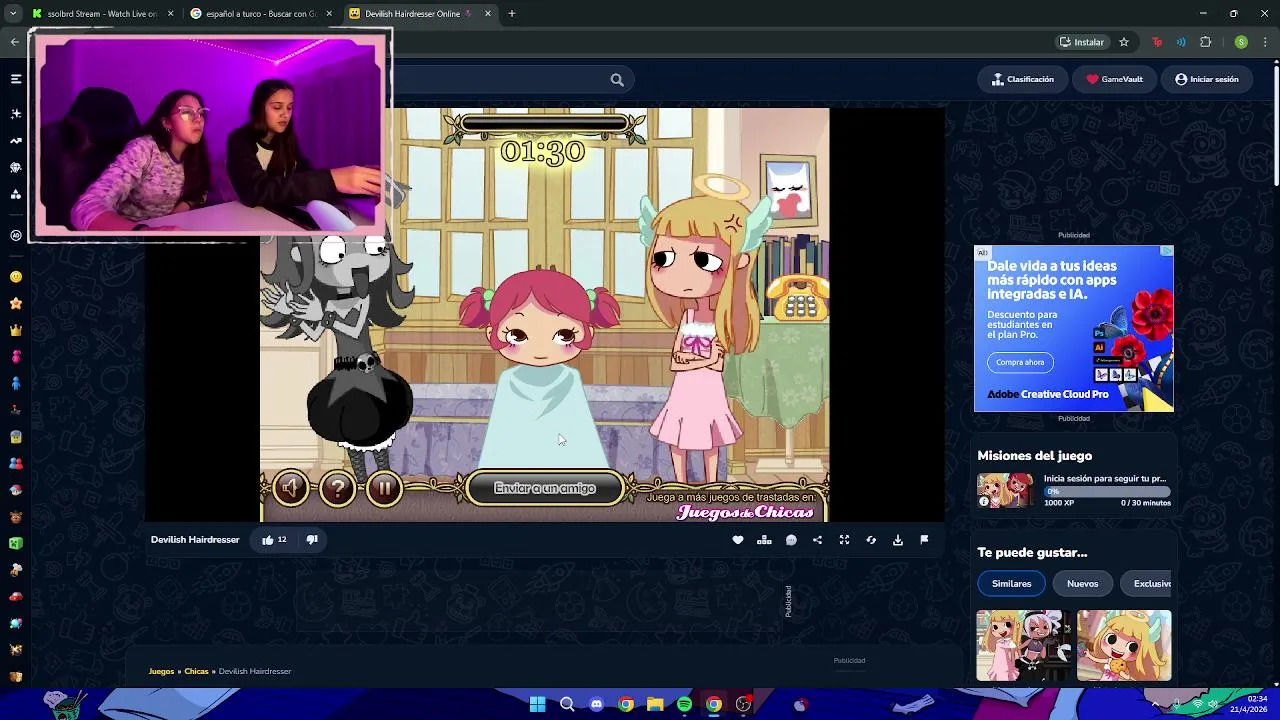This screenshot has width=1280, height=720.
Task: Open AD icon in the sidebar
Action: coord(16,236)
